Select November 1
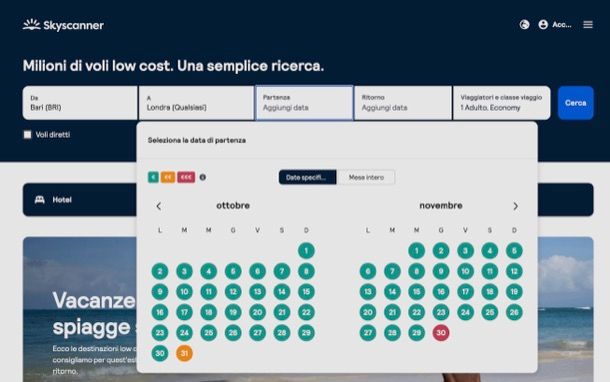Image resolution: width=610 pixels, height=382 pixels. [417, 251]
